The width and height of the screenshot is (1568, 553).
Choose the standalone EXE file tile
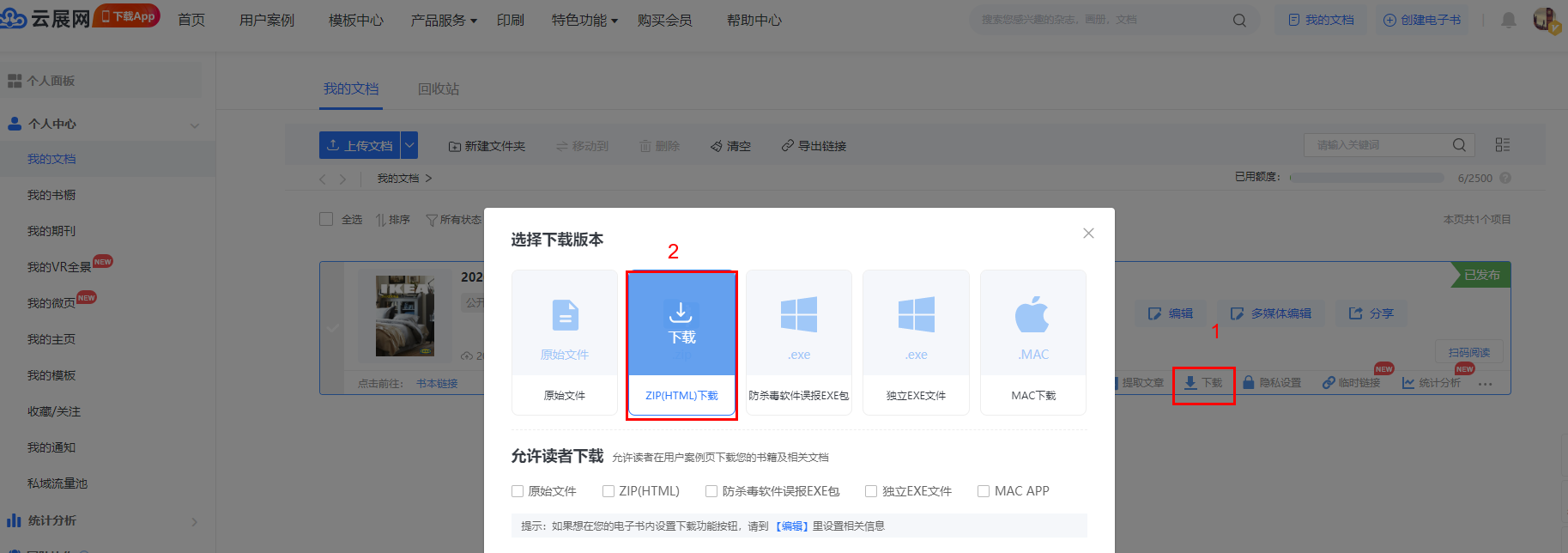click(x=916, y=343)
